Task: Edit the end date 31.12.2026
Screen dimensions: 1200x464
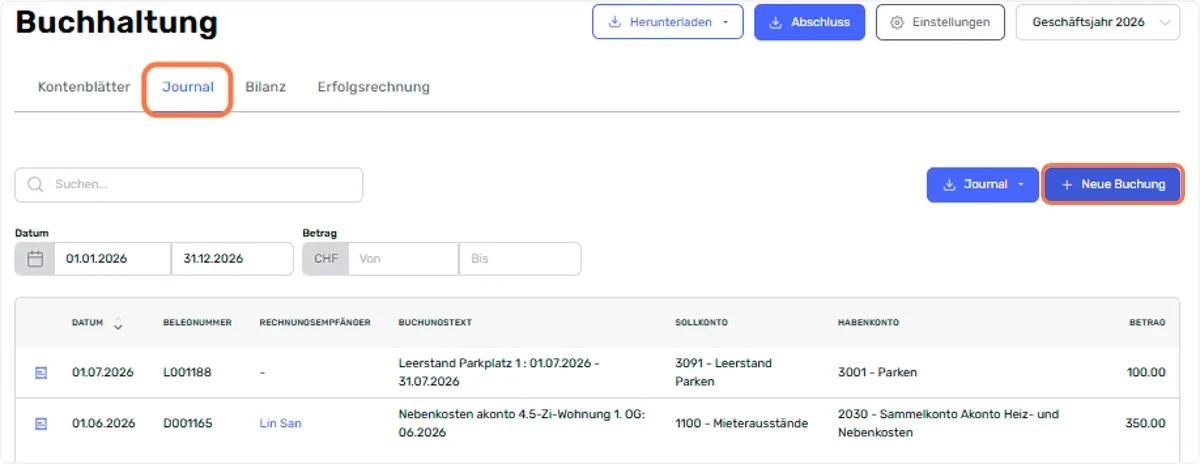Action: (232, 259)
